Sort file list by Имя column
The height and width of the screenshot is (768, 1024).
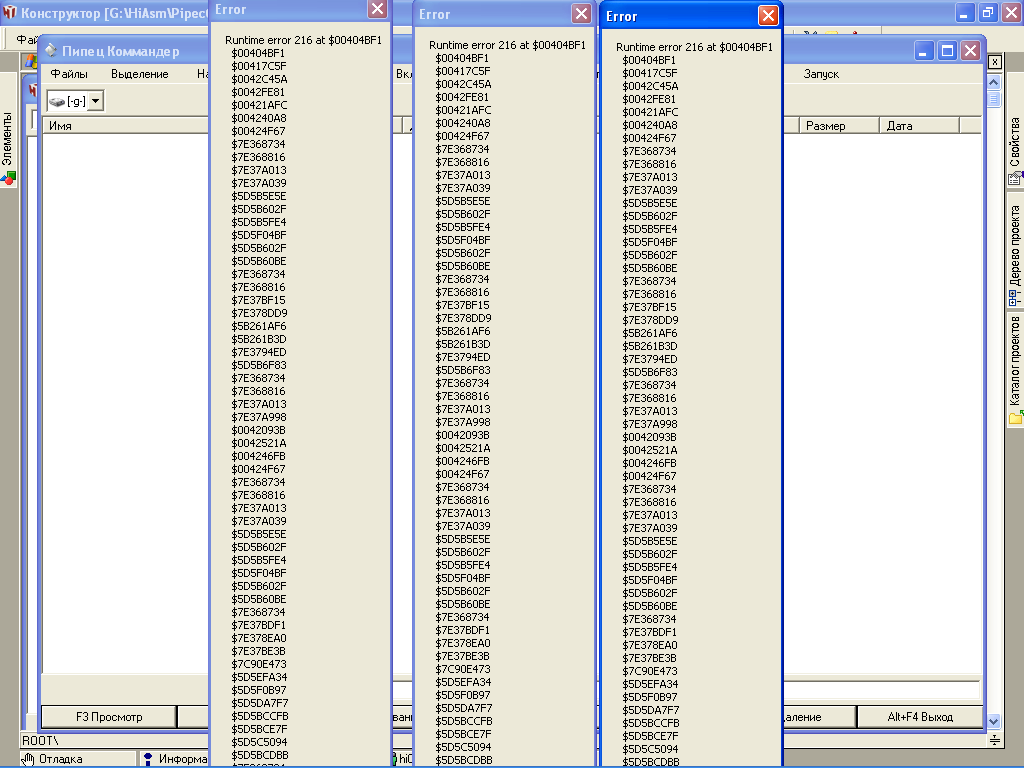pyautogui.click(x=120, y=126)
